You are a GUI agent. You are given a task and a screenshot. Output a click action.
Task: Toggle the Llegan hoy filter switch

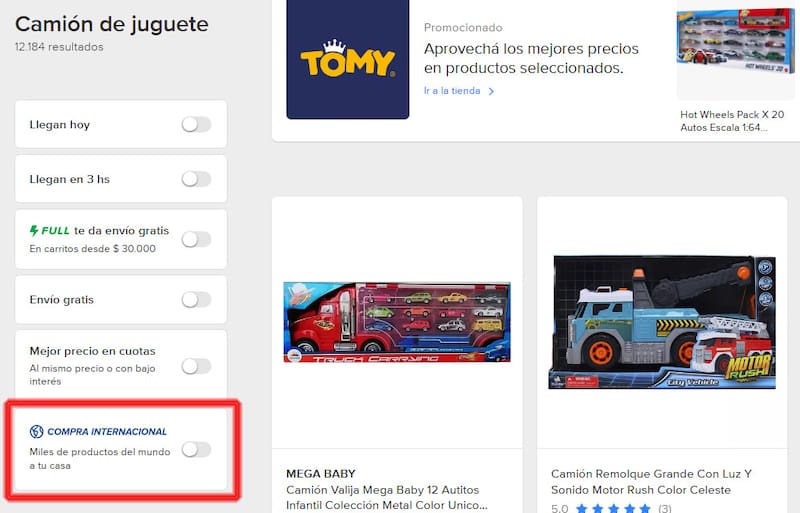click(x=196, y=124)
